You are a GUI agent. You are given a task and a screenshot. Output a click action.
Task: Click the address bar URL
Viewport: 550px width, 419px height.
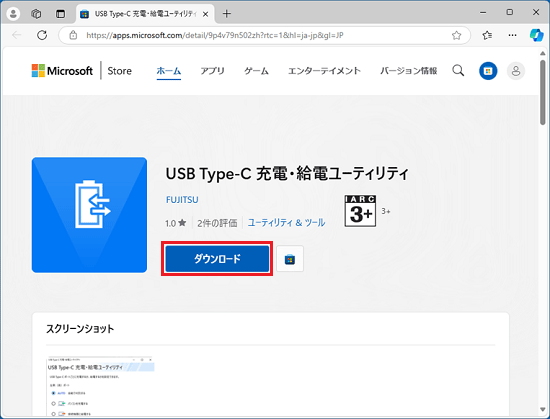[215, 35]
